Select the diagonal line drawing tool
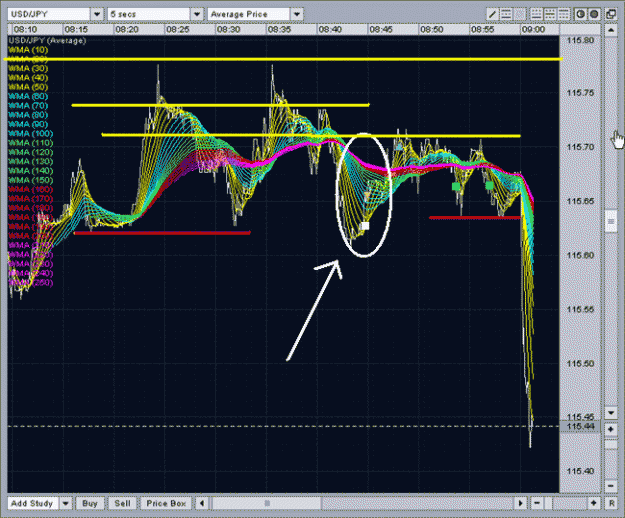 point(492,14)
